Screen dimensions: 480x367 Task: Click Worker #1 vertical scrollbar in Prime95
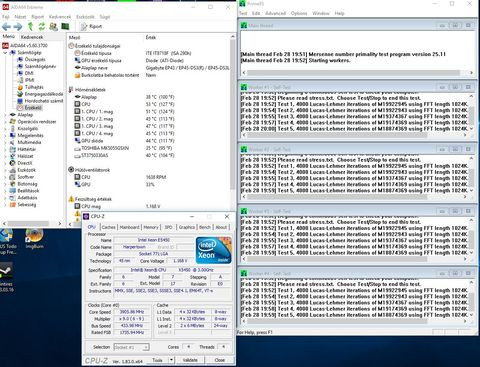click(471, 113)
